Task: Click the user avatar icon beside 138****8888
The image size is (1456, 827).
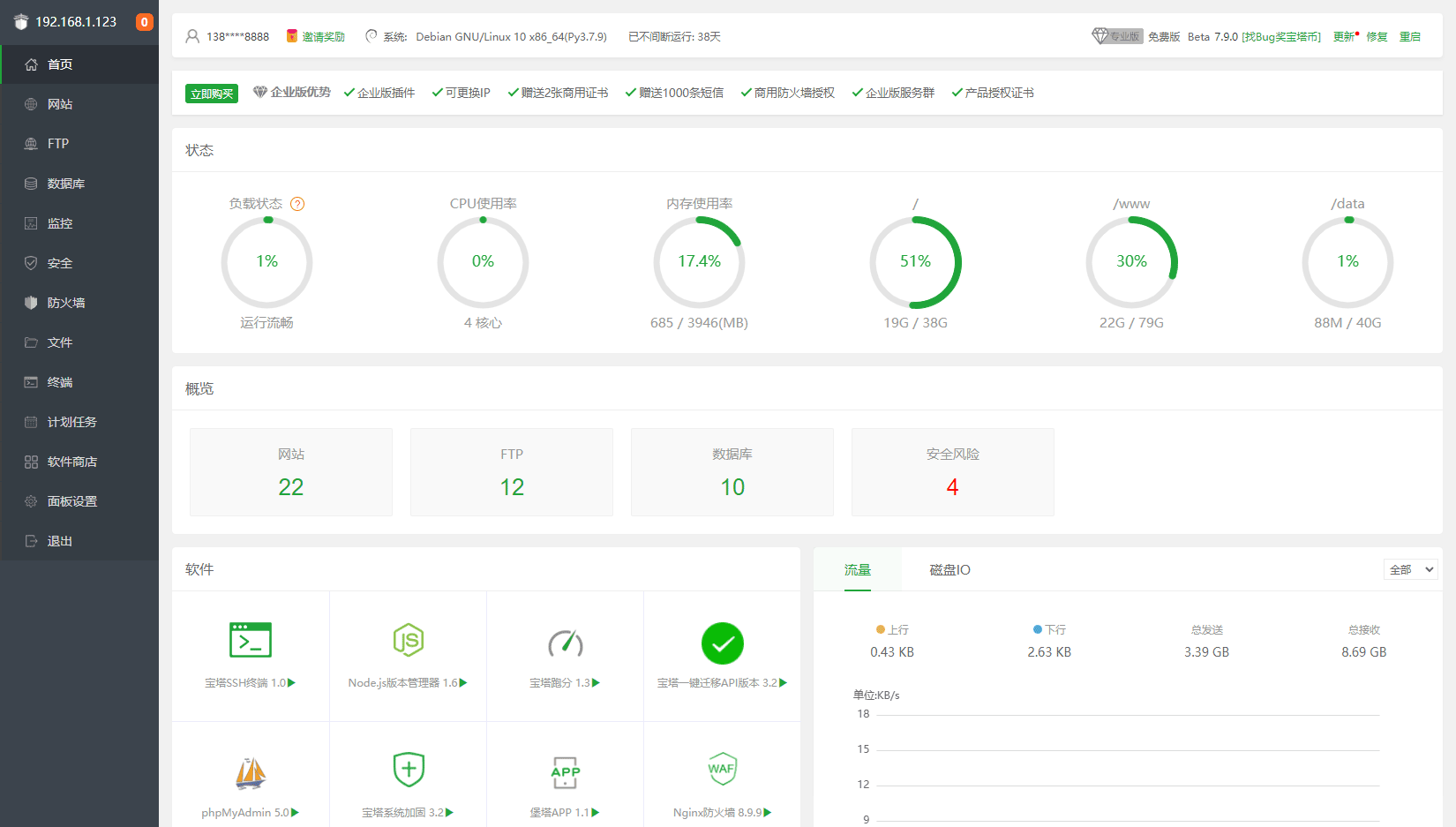Action: [x=192, y=36]
